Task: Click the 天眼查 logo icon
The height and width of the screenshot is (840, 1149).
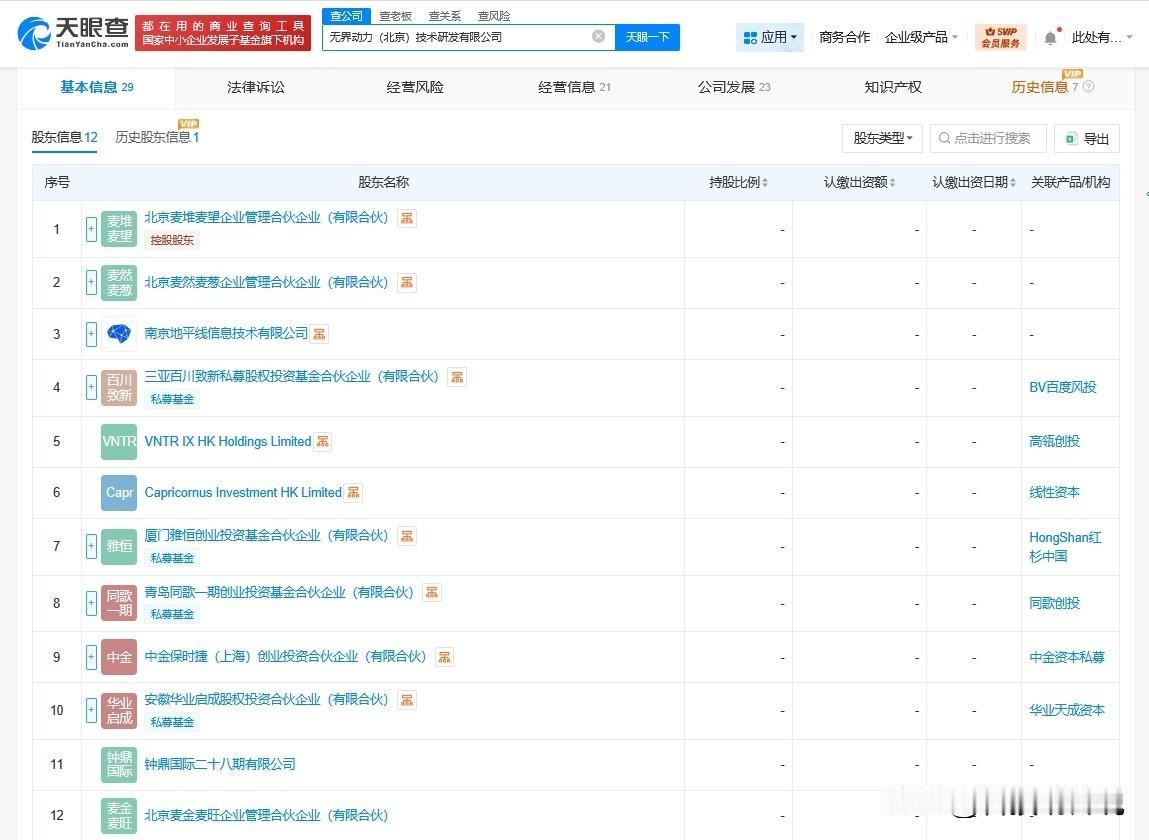Action: coord(35,30)
